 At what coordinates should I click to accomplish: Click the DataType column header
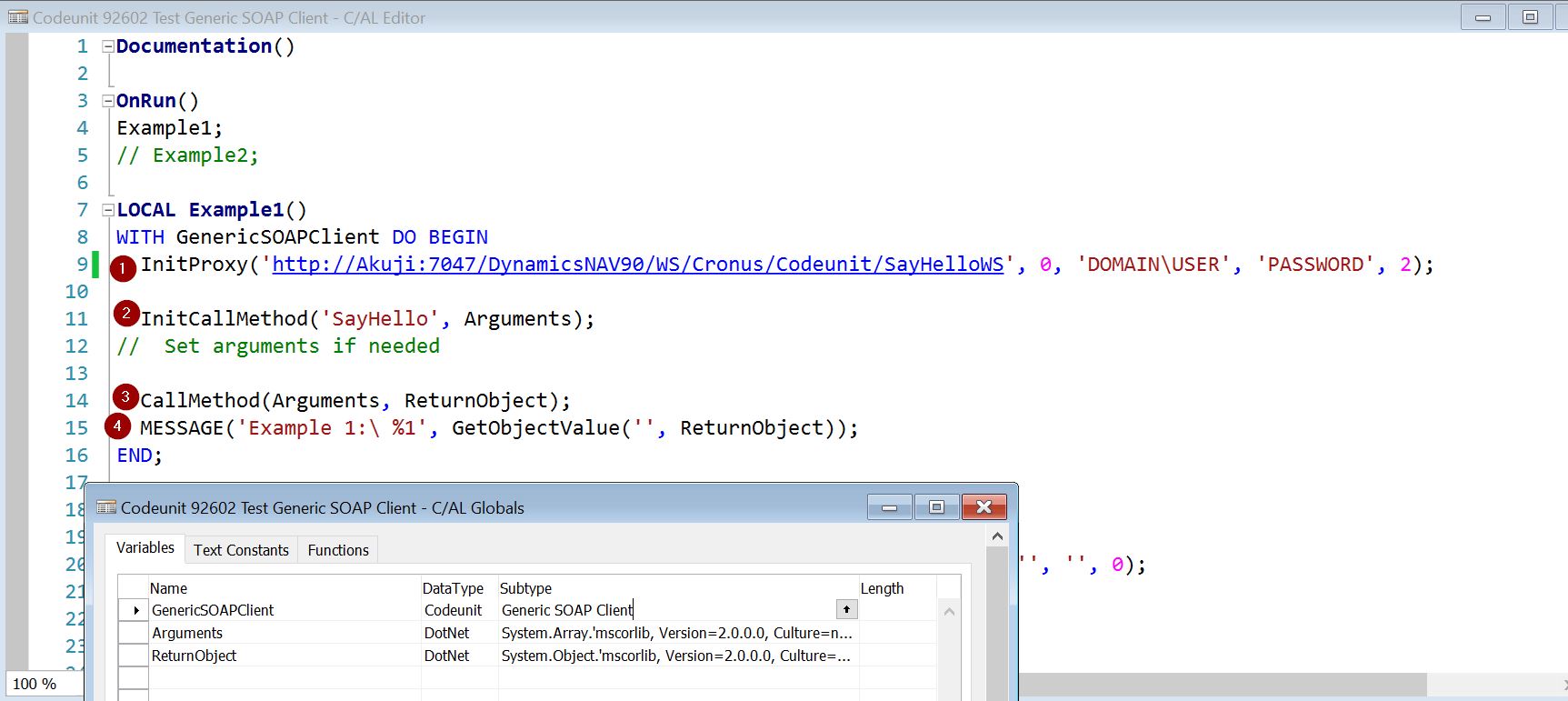(459, 588)
